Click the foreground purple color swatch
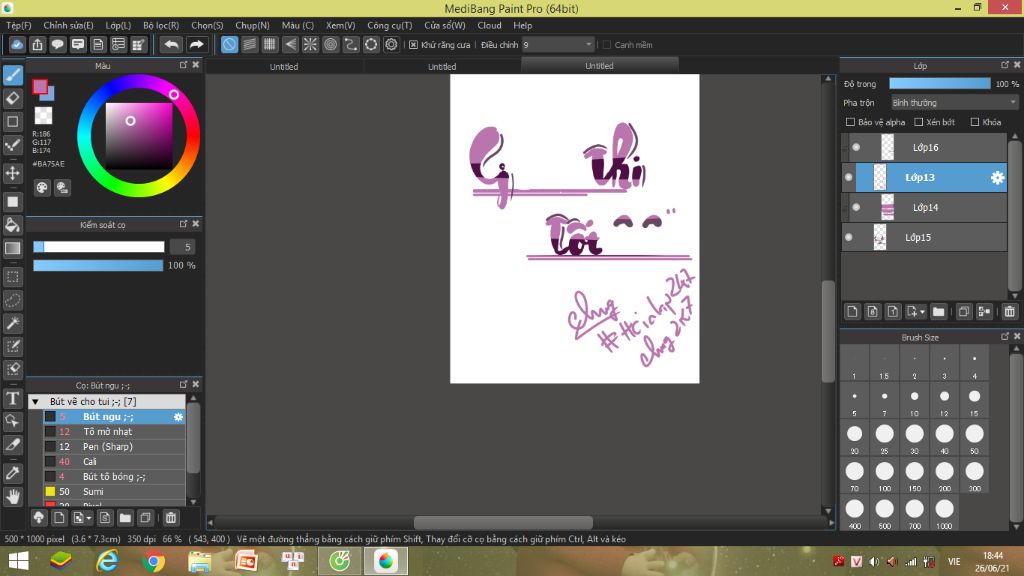 click(x=40, y=86)
